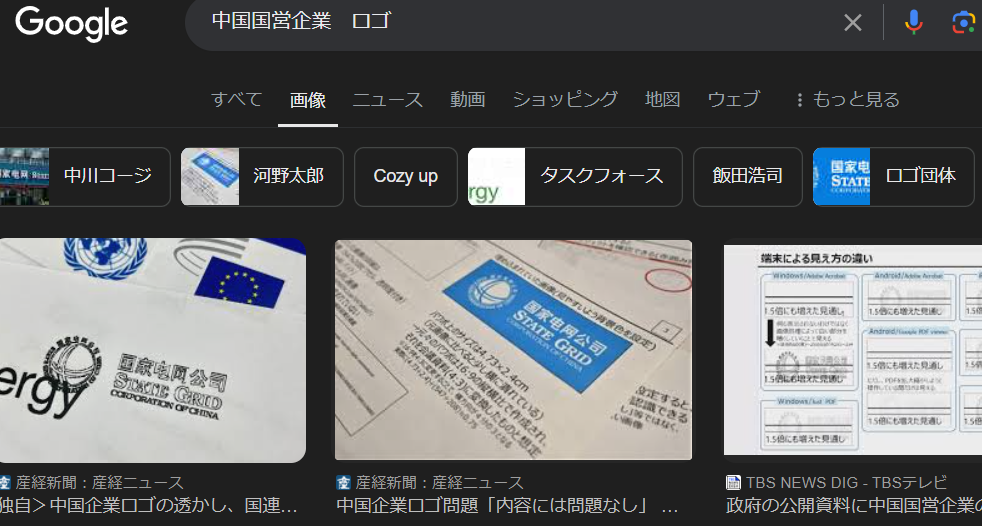982x526 pixels.
Task: Click 産経新聞 source under blue logo image
Action: click(x=440, y=483)
